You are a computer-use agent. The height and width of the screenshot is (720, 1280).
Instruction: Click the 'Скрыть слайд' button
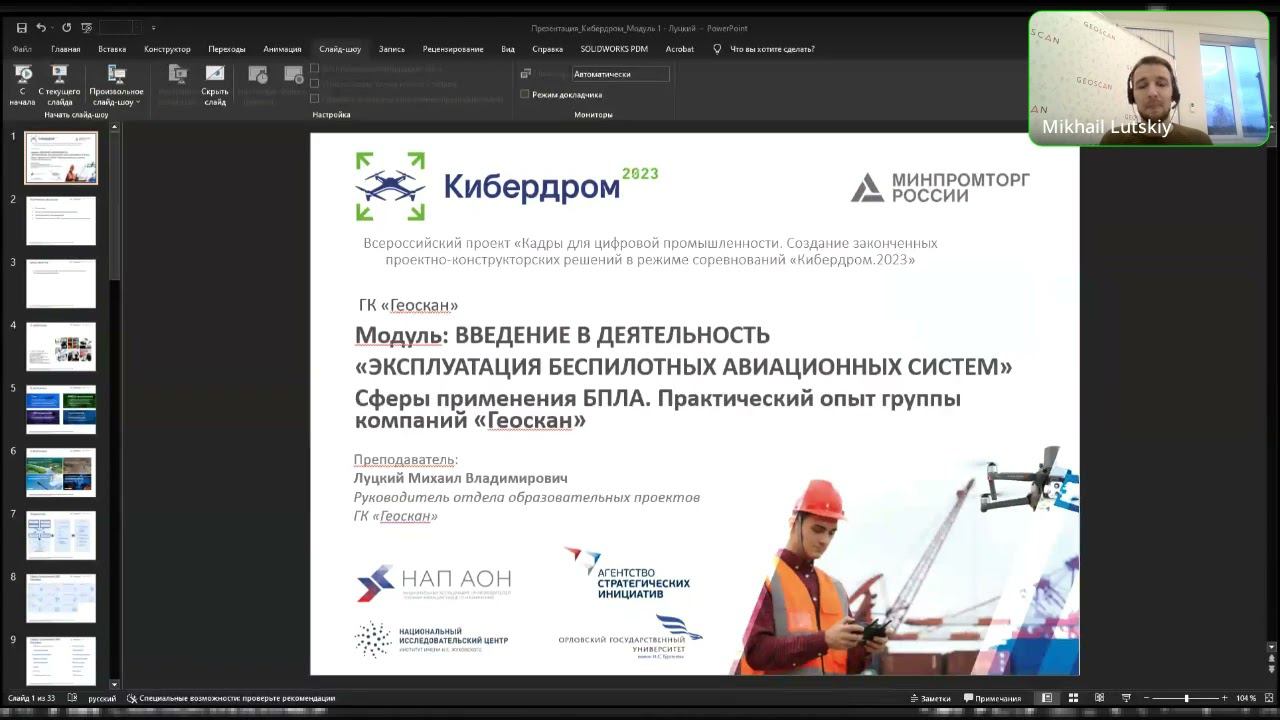(215, 85)
